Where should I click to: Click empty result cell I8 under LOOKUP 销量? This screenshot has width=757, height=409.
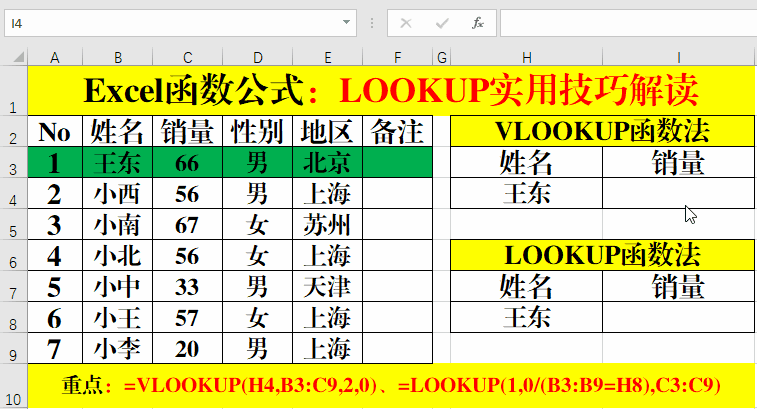click(679, 317)
